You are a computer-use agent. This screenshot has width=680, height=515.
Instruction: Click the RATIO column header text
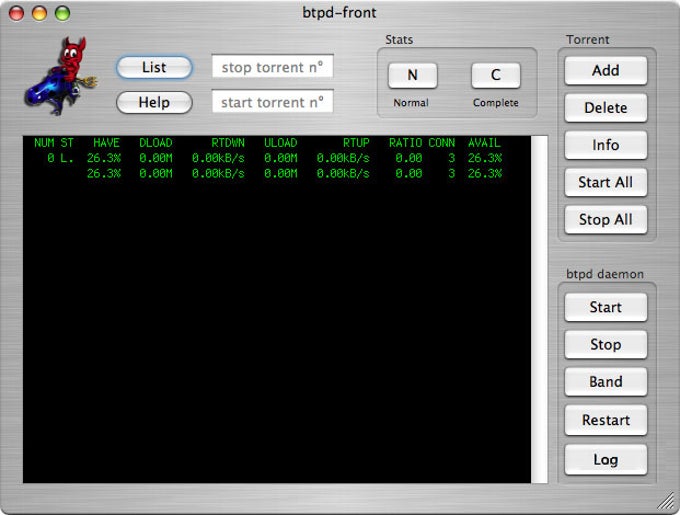tap(405, 143)
